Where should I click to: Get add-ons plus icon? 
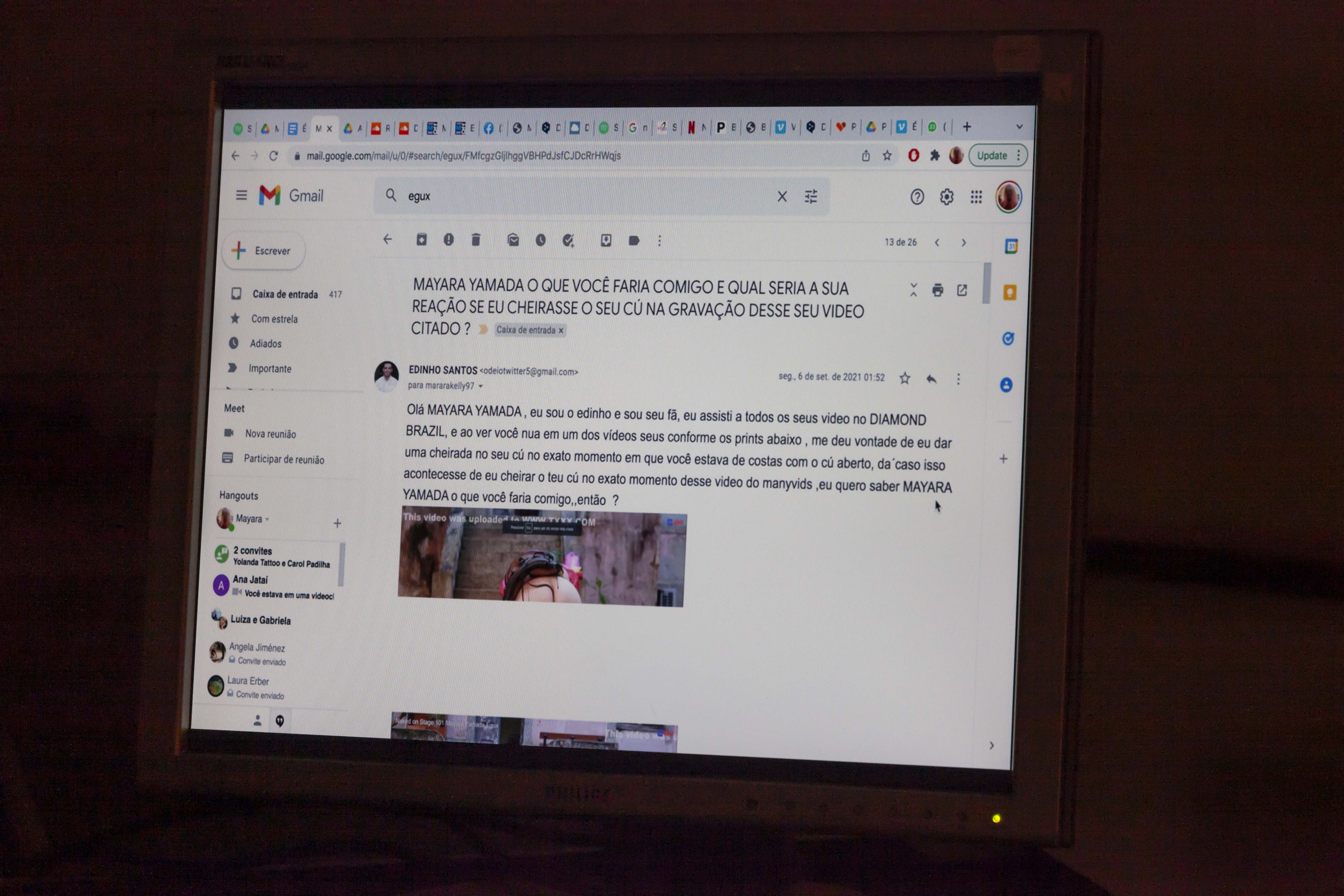1003,458
